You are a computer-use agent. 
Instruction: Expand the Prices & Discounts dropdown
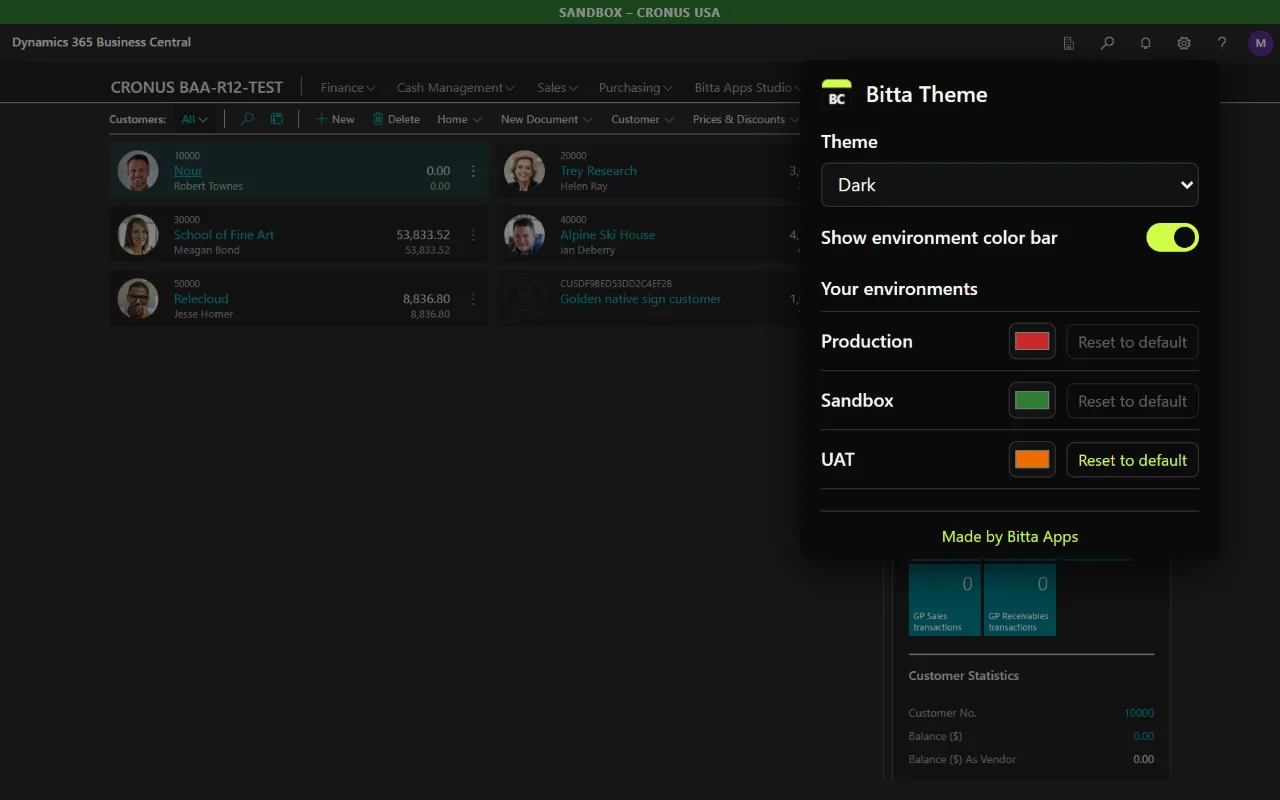point(745,119)
